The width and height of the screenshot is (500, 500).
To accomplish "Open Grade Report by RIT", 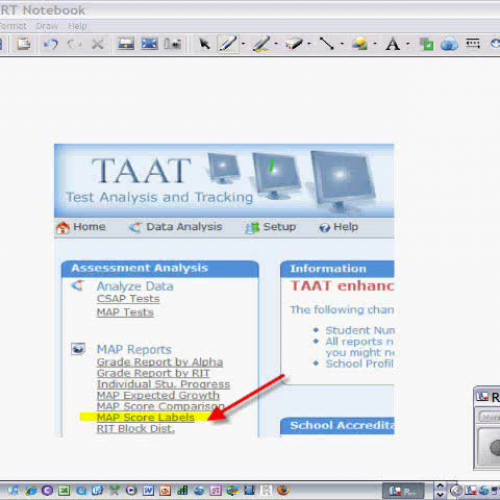I will [153, 373].
